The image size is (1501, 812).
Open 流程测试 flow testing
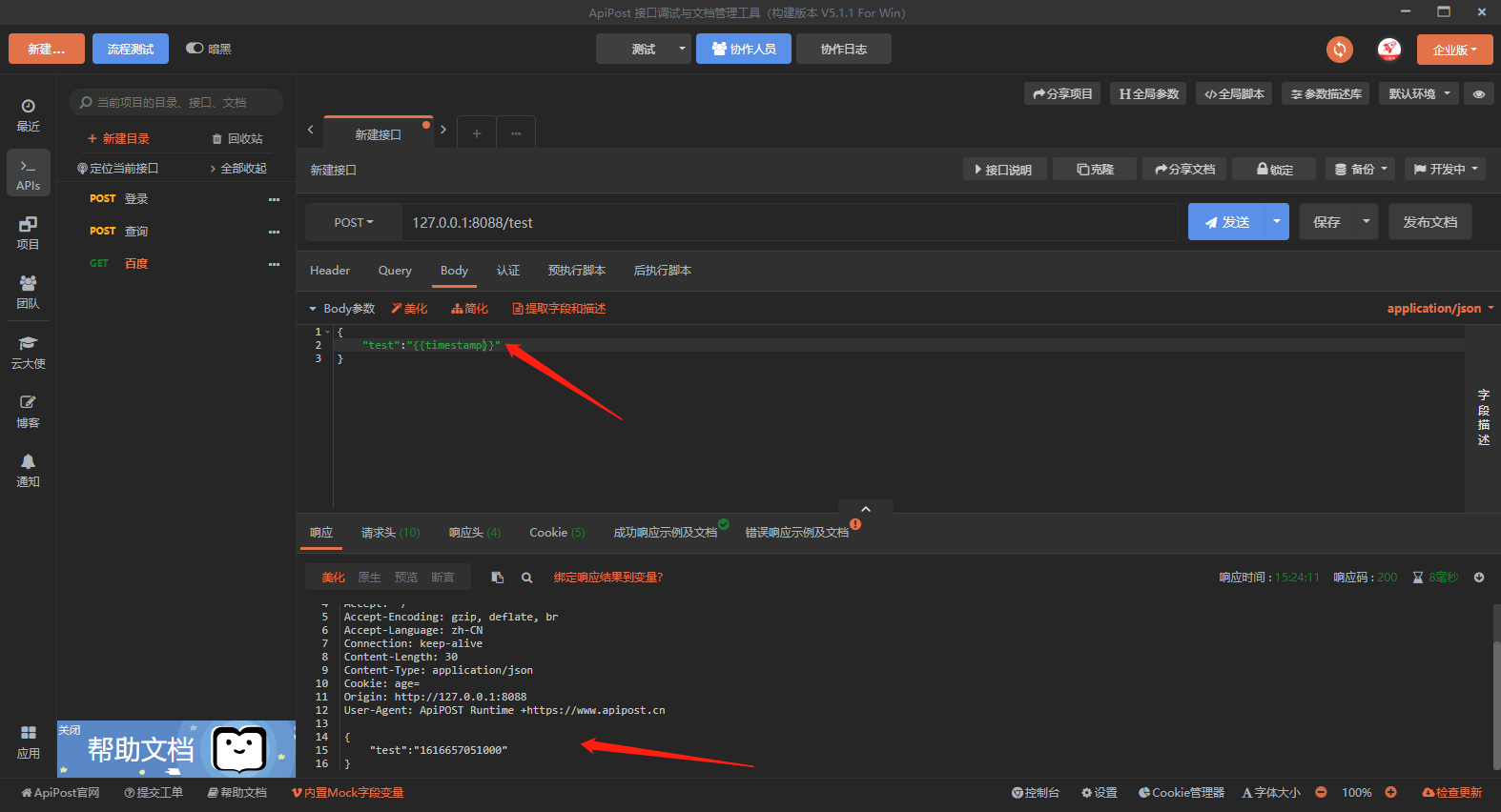click(131, 49)
